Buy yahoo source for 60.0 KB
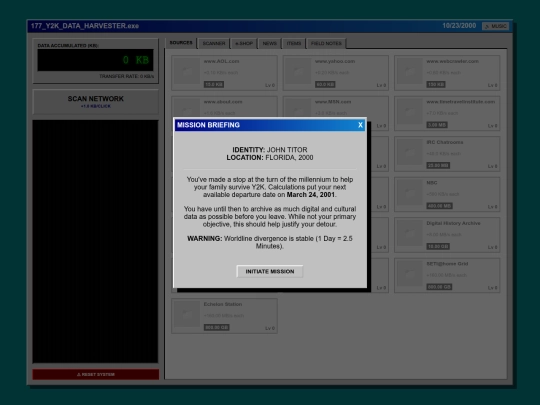Screen dimensions: 540x405 (325, 84)
